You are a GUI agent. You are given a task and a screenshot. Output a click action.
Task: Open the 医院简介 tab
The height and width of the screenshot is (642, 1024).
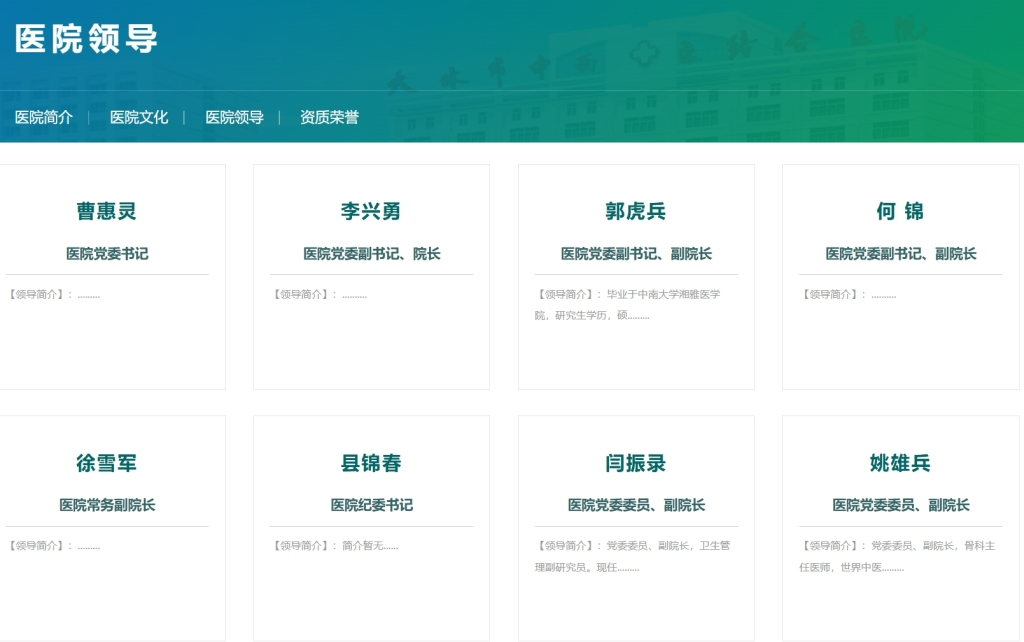point(44,118)
